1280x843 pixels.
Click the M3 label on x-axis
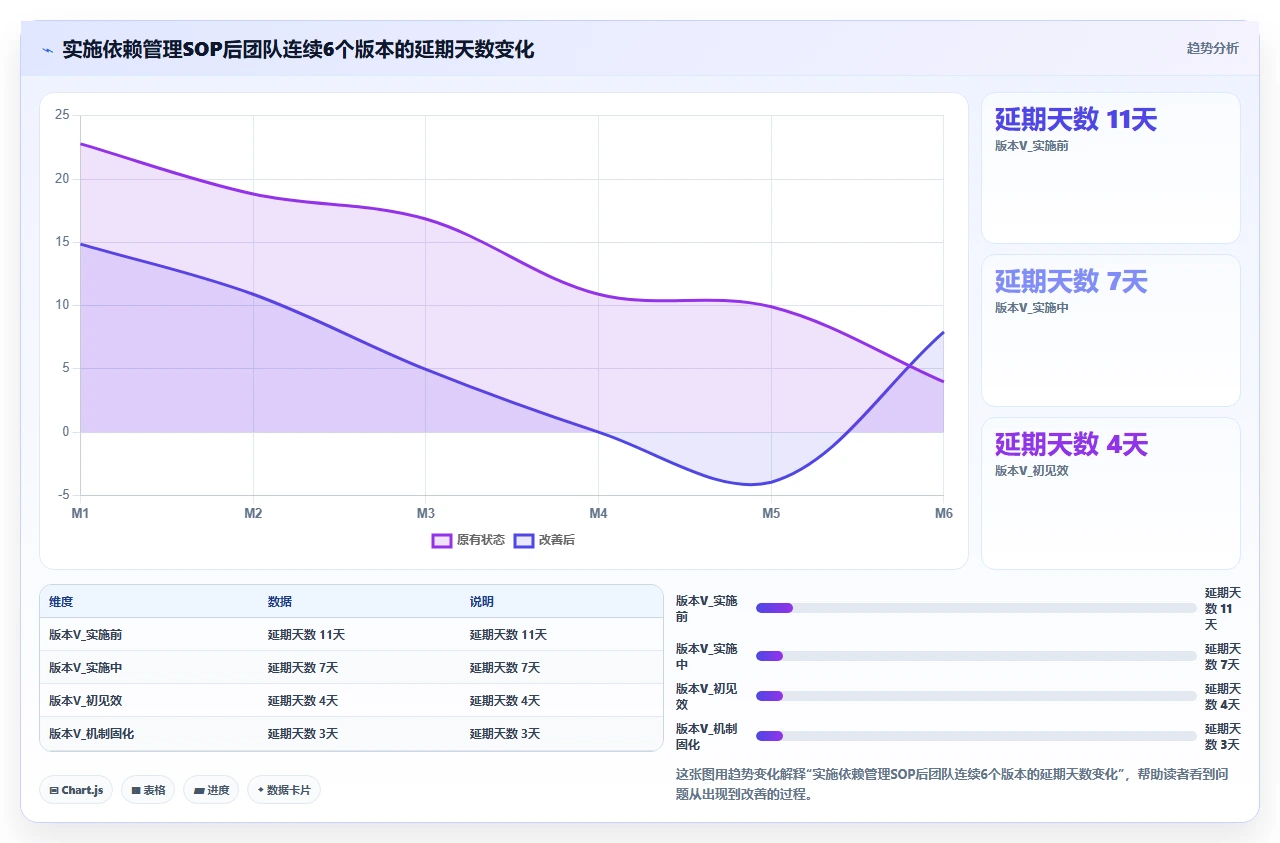tap(425, 513)
